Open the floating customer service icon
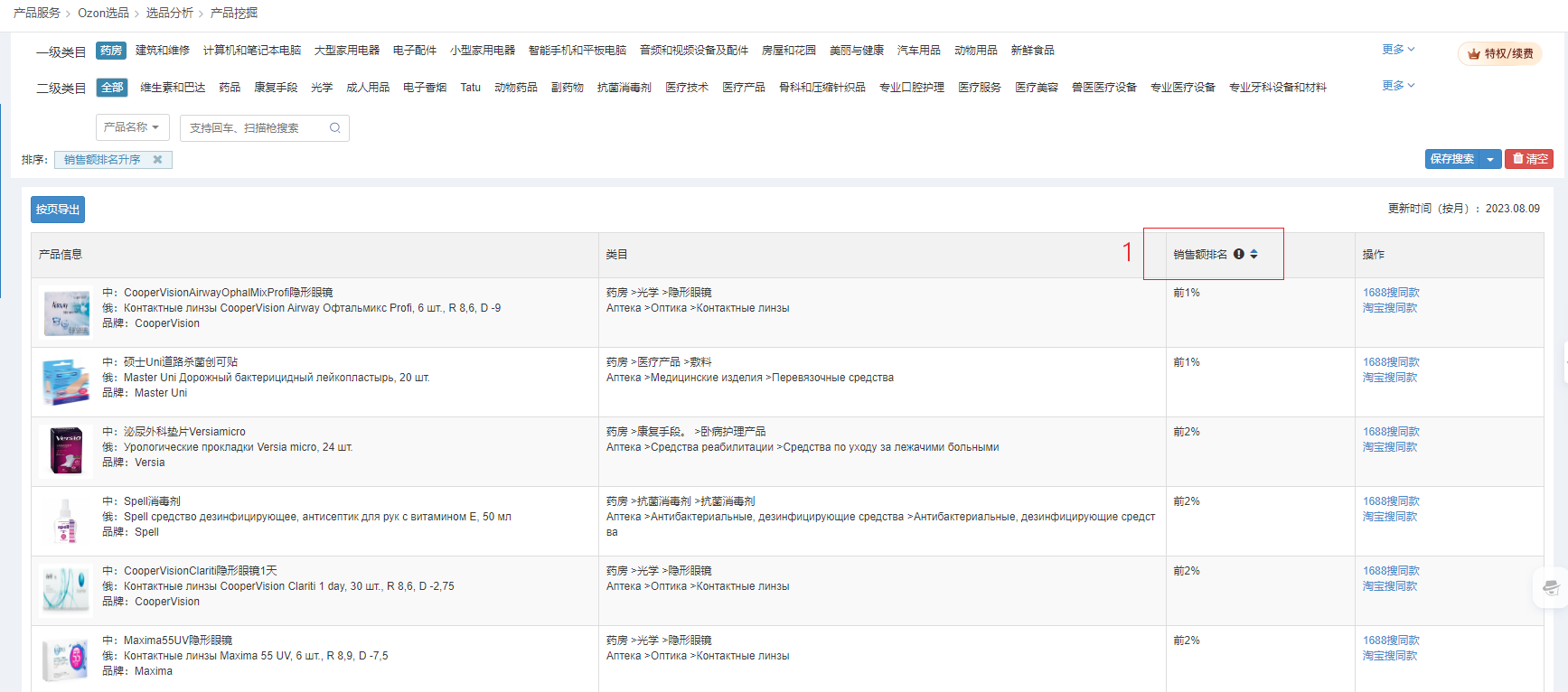The height and width of the screenshot is (692, 1568). [x=1551, y=588]
